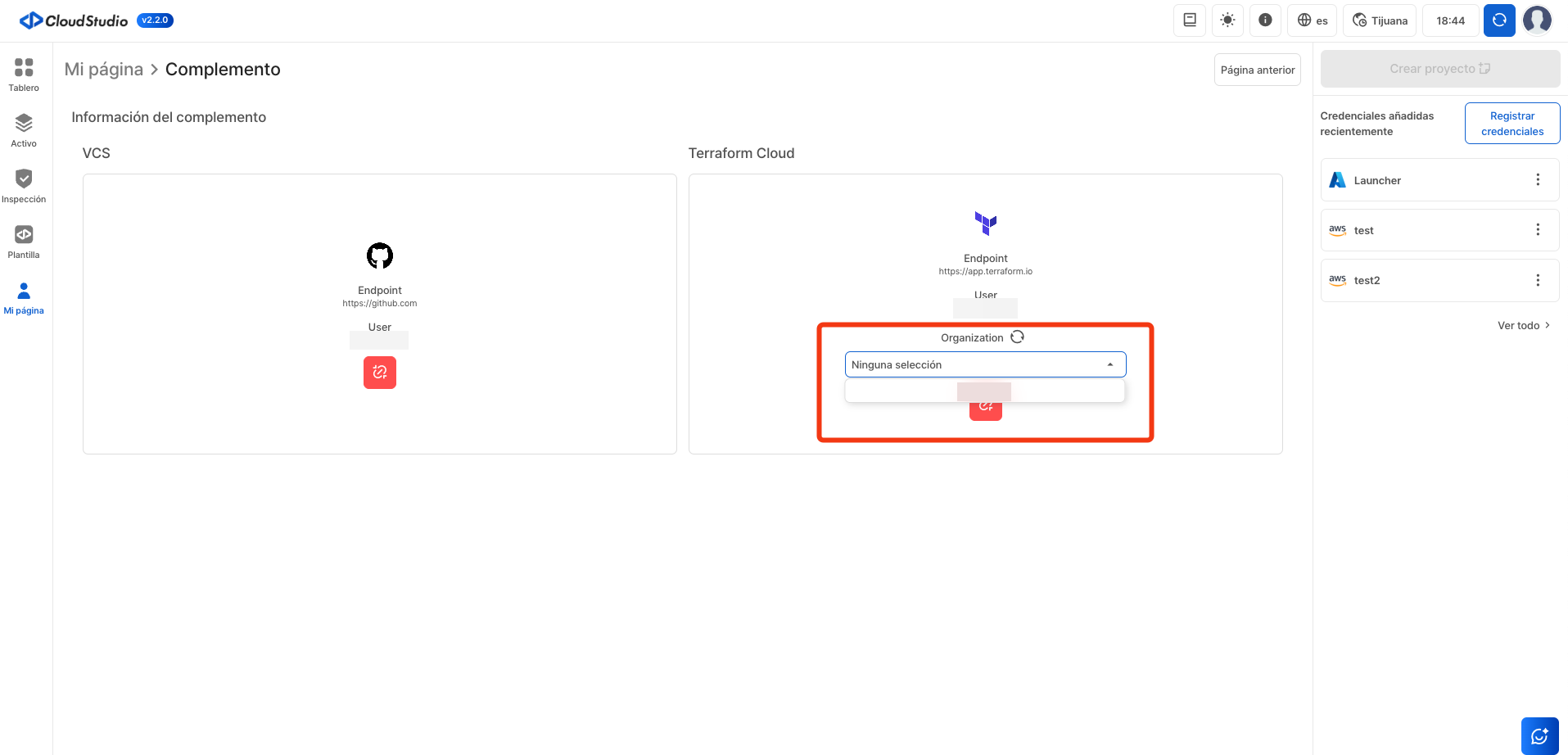
Task: Toggle the light/dark theme sun icon
Action: coord(1227,20)
